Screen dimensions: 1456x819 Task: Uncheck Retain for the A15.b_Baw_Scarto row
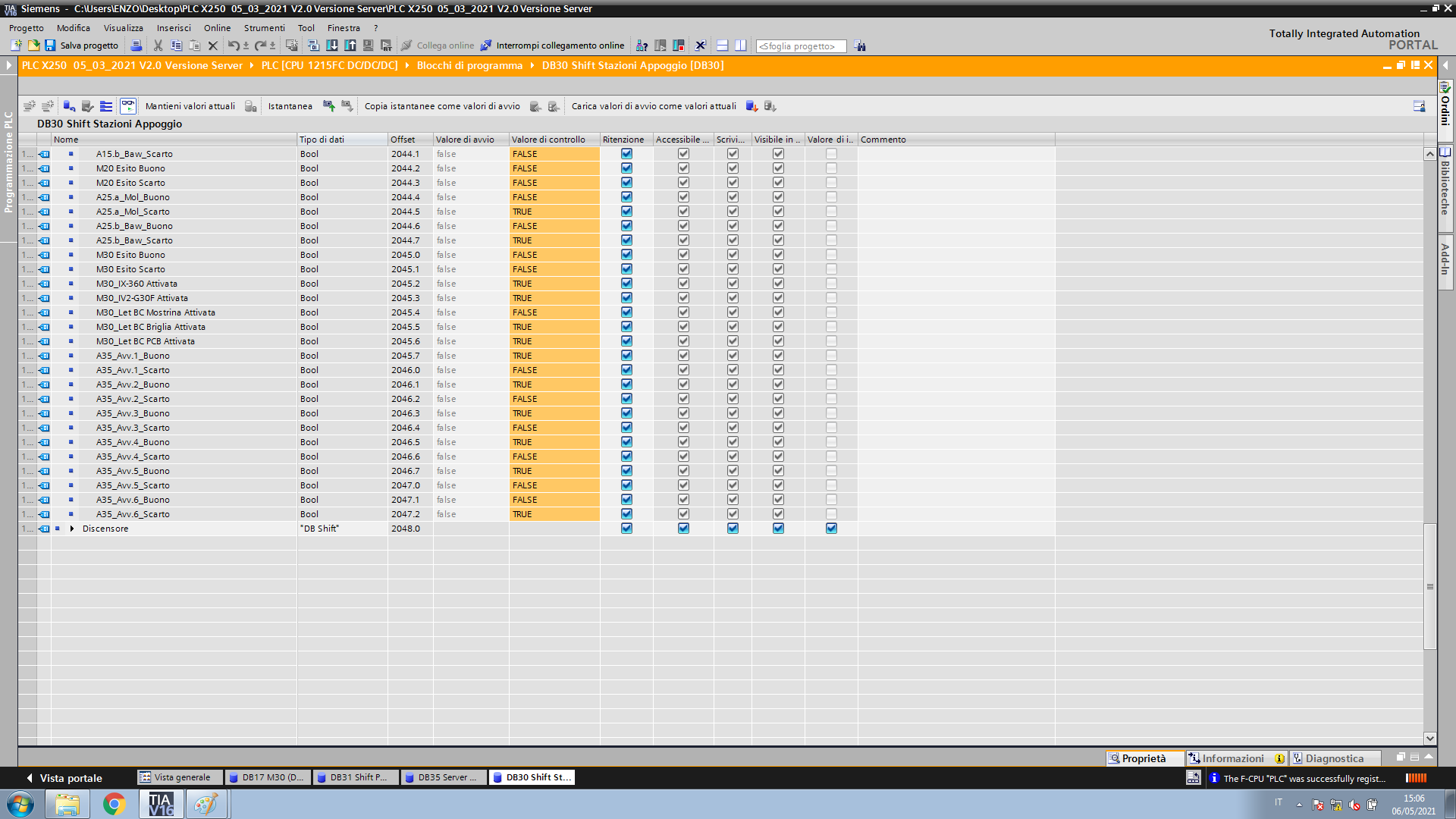click(626, 154)
